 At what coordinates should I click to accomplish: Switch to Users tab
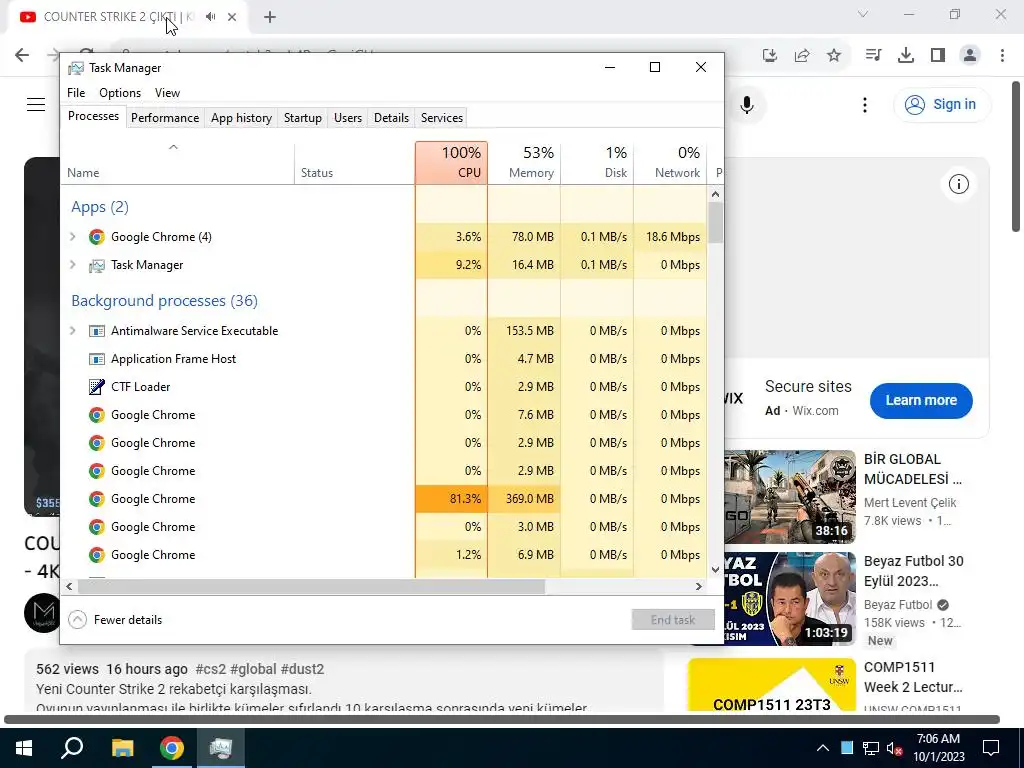point(347,118)
